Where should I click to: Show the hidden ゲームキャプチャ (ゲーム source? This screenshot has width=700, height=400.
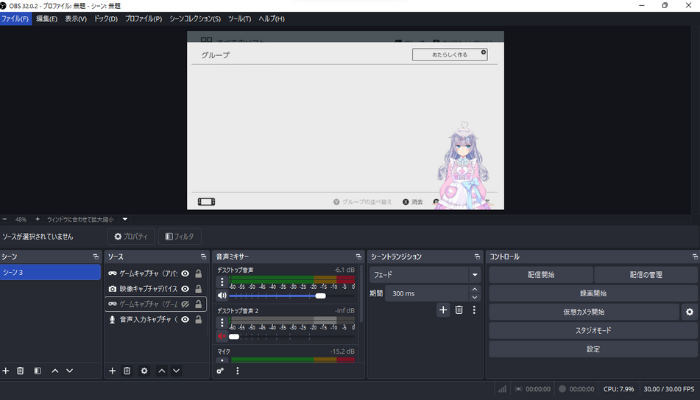click(185, 304)
